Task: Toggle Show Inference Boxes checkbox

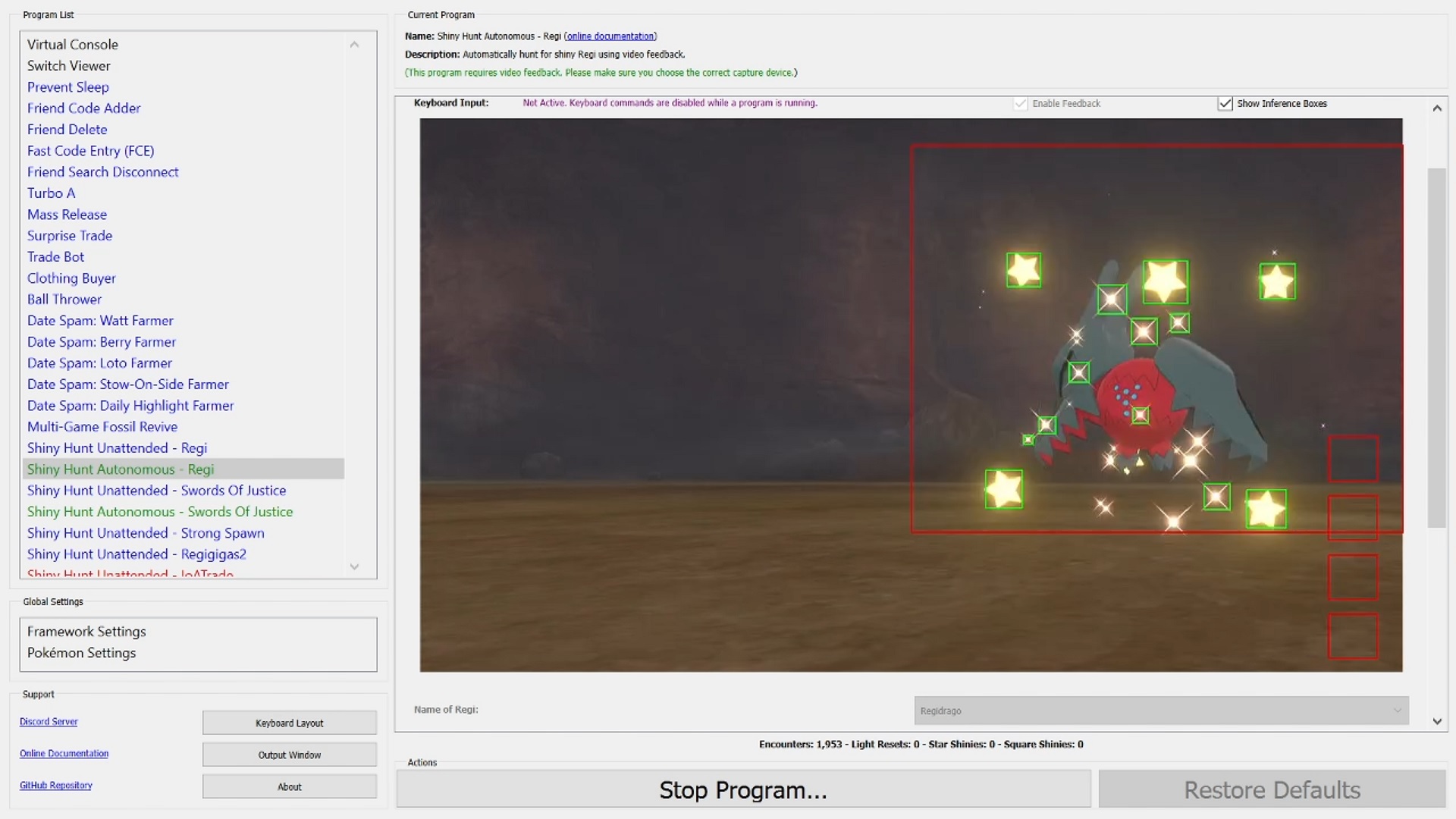Action: pos(1225,104)
